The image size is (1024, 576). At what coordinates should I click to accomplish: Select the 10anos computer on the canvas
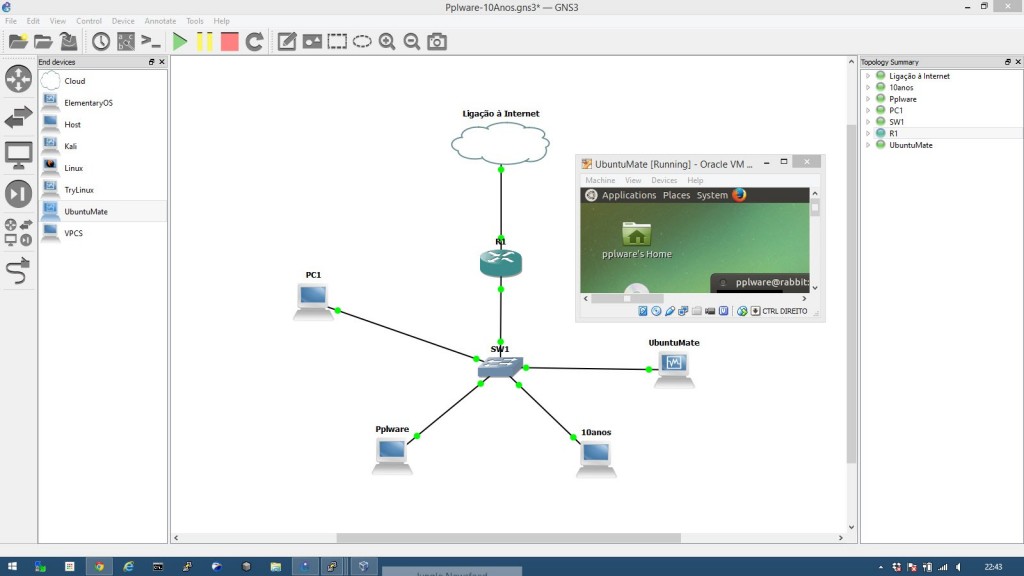[x=596, y=458]
